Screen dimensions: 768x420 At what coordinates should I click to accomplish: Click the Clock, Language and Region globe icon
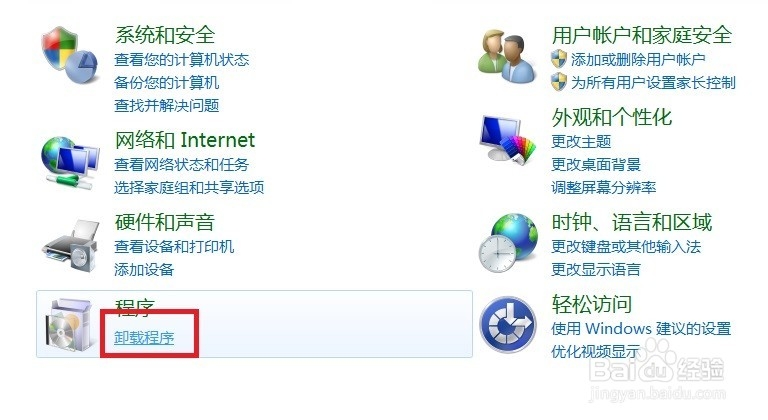click(x=507, y=243)
